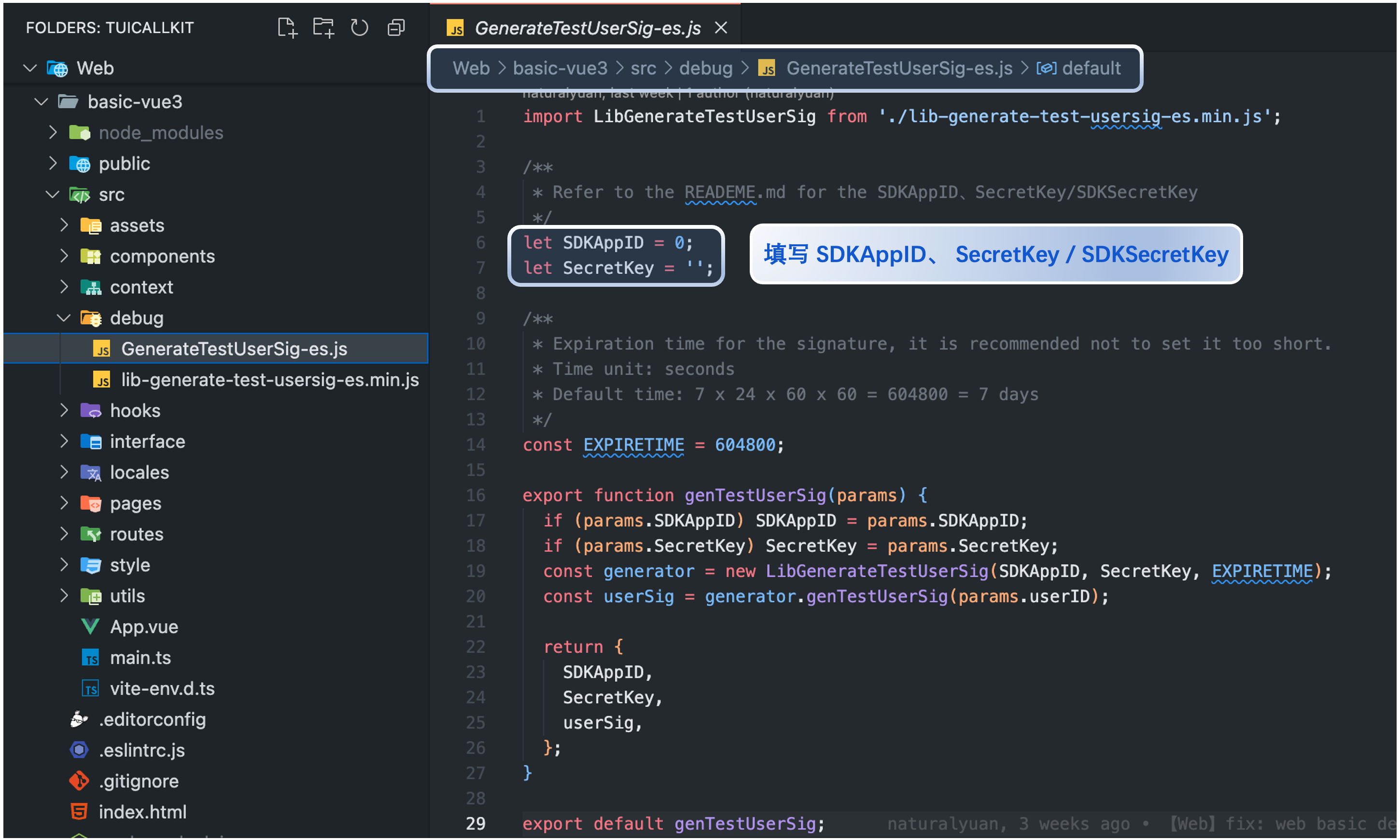Click the .eslintrc.js ESLint icon

point(79,749)
